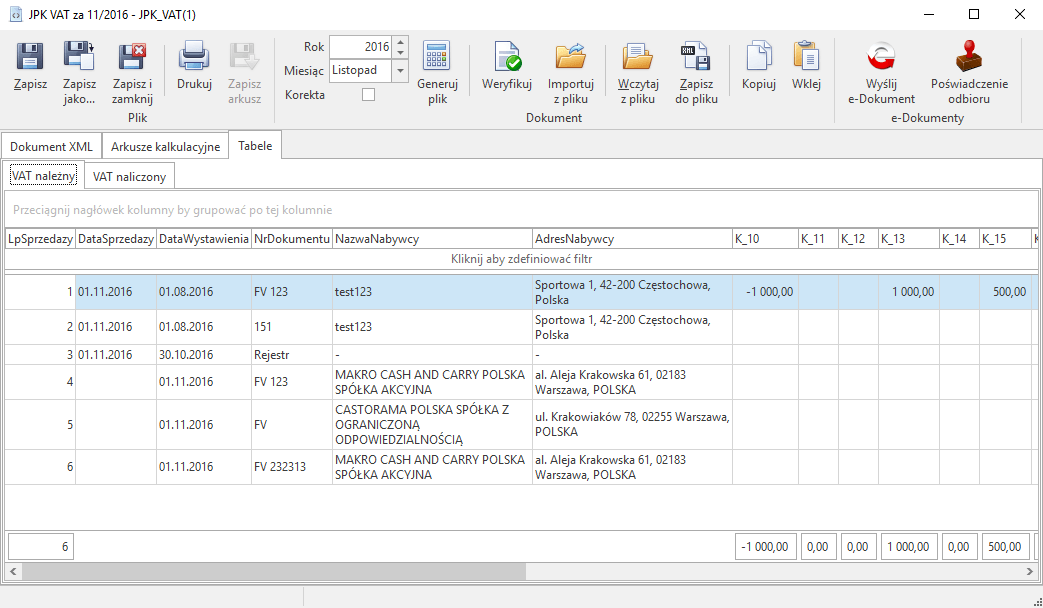Click the Zapisz save icon

[30, 56]
